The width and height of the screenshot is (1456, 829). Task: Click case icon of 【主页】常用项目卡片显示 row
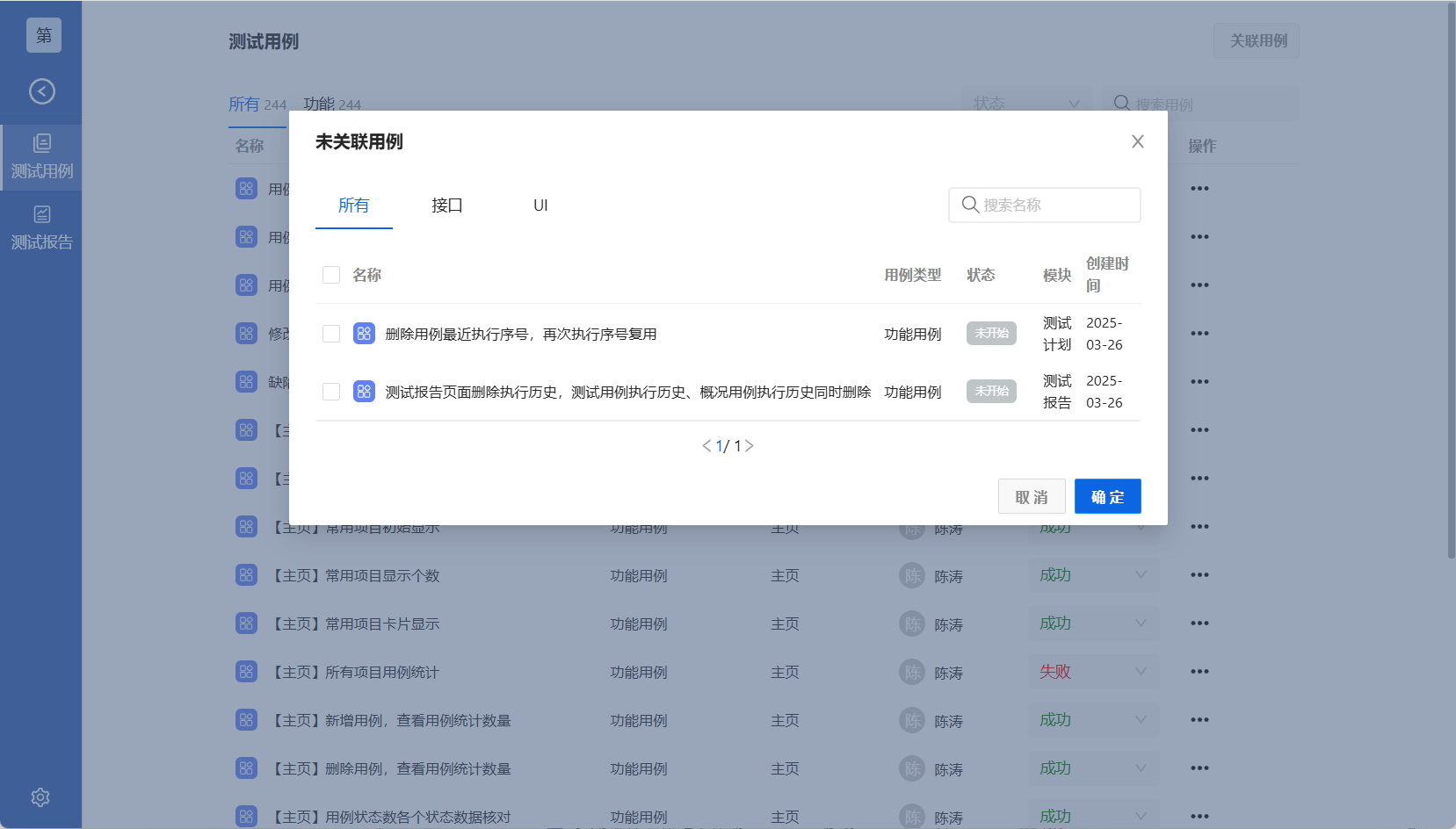click(246, 624)
